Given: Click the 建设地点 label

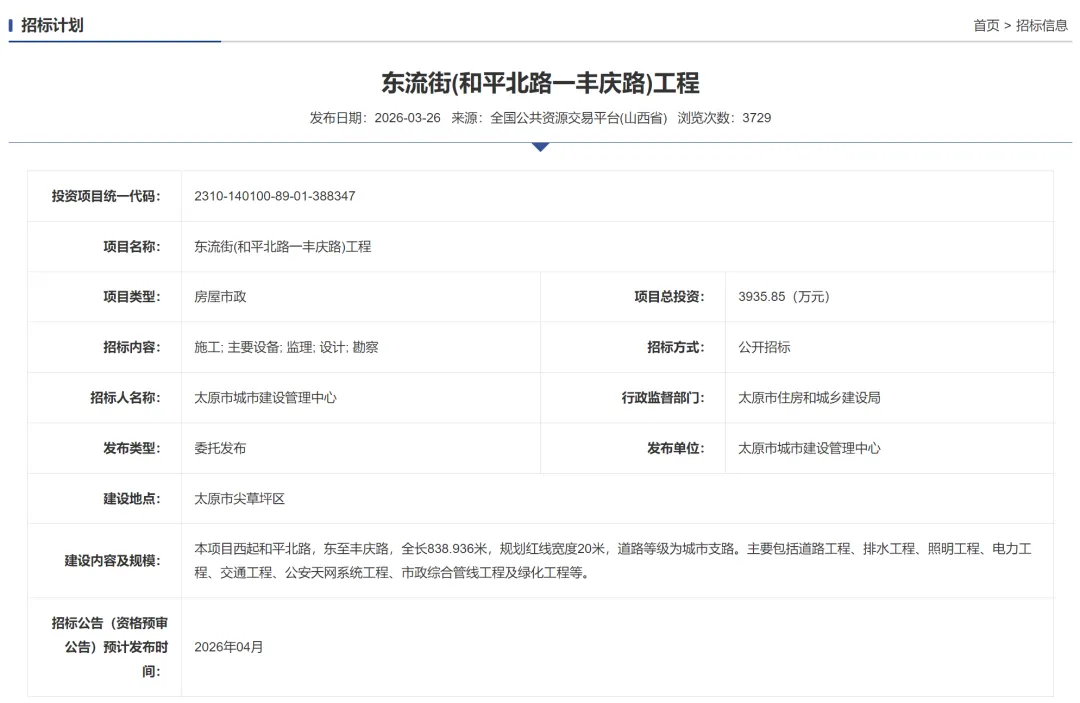Looking at the screenshot, I should click(132, 499).
